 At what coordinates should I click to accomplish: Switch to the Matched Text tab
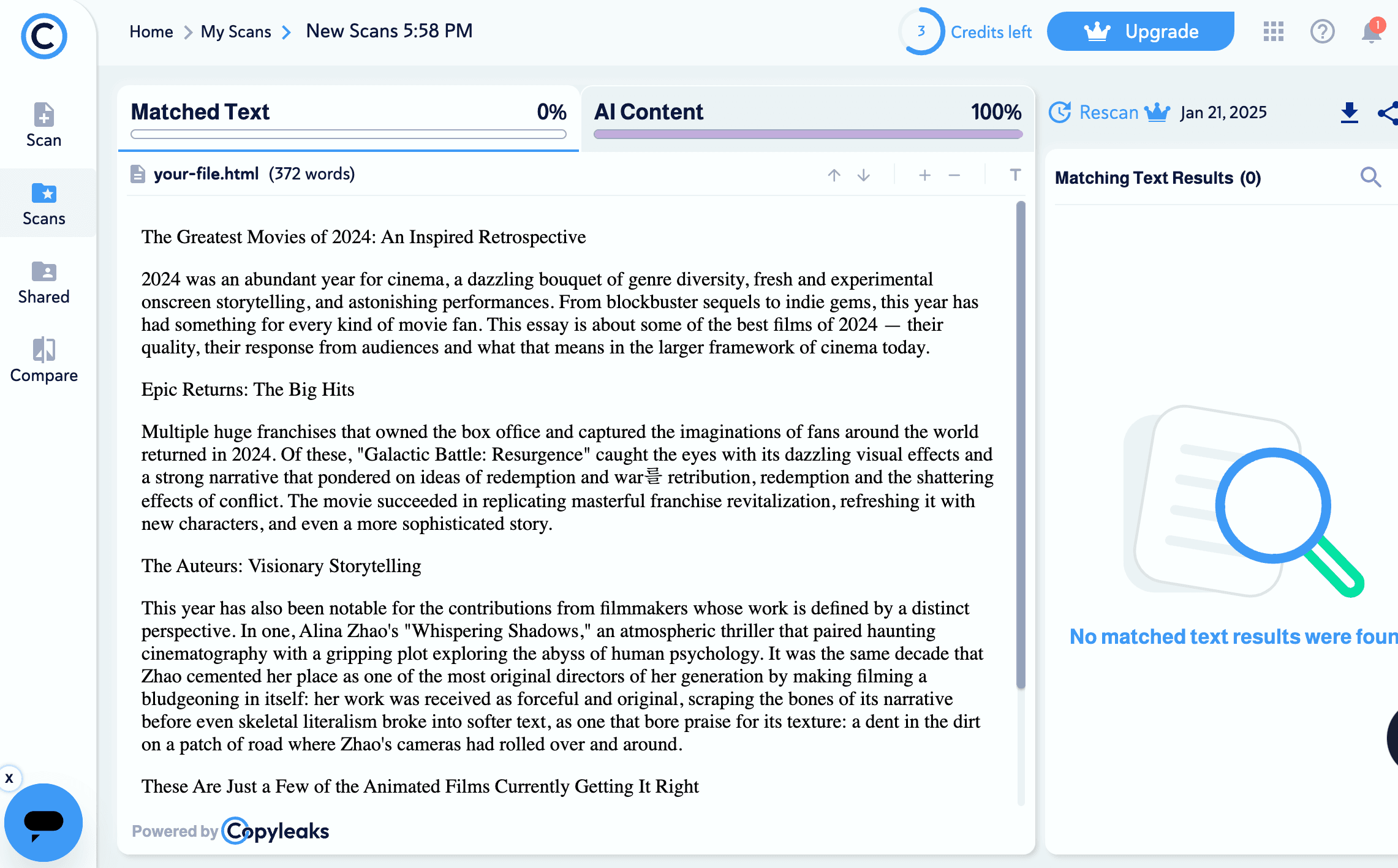348,118
